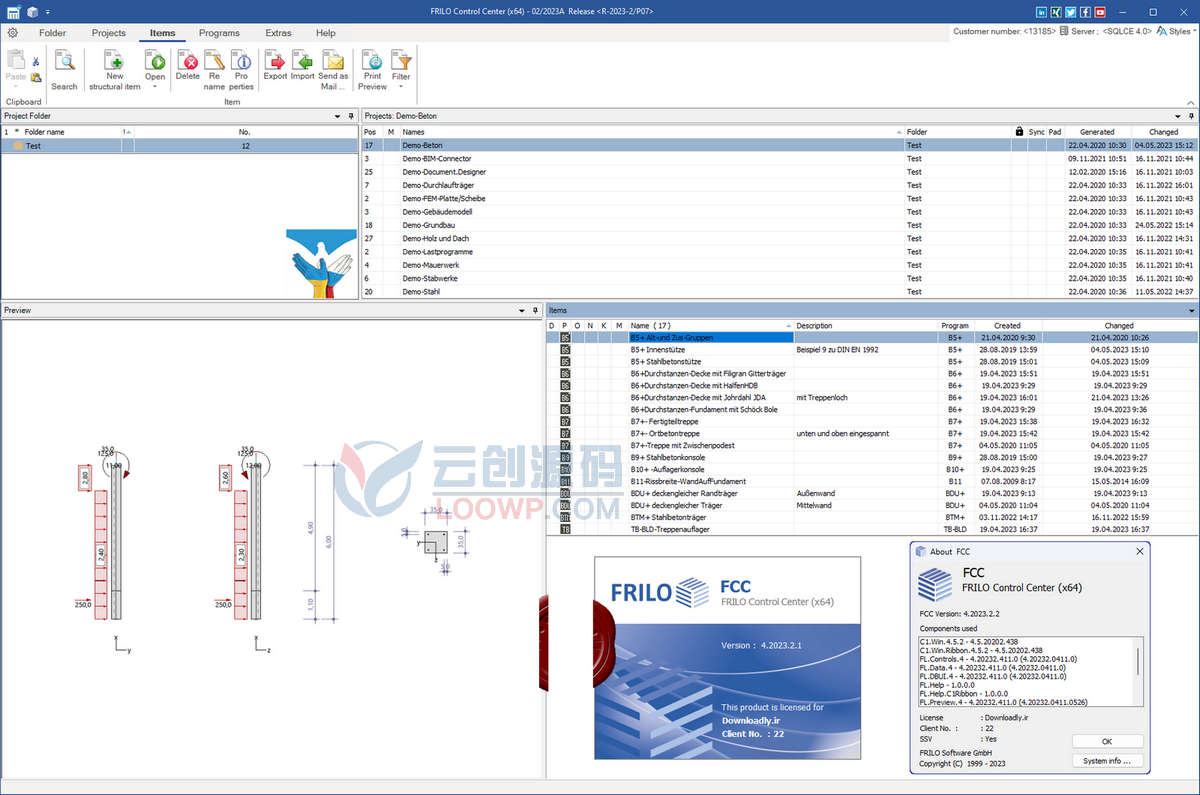Switch to the Projects tab
Image resolution: width=1200 pixels, height=795 pixels.
(x=109, y=33)
